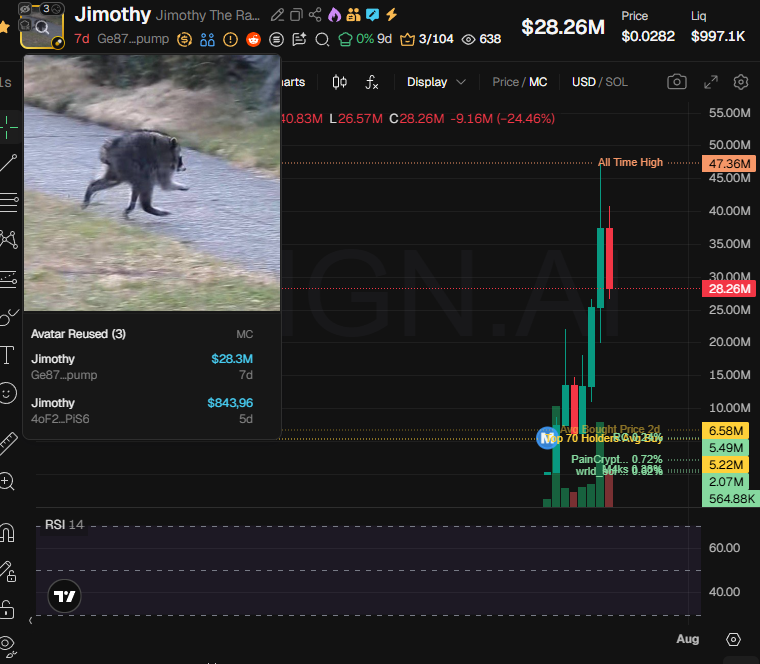
Task: Click the 564.88K price axis tag
Action: [x=731, y=499]
